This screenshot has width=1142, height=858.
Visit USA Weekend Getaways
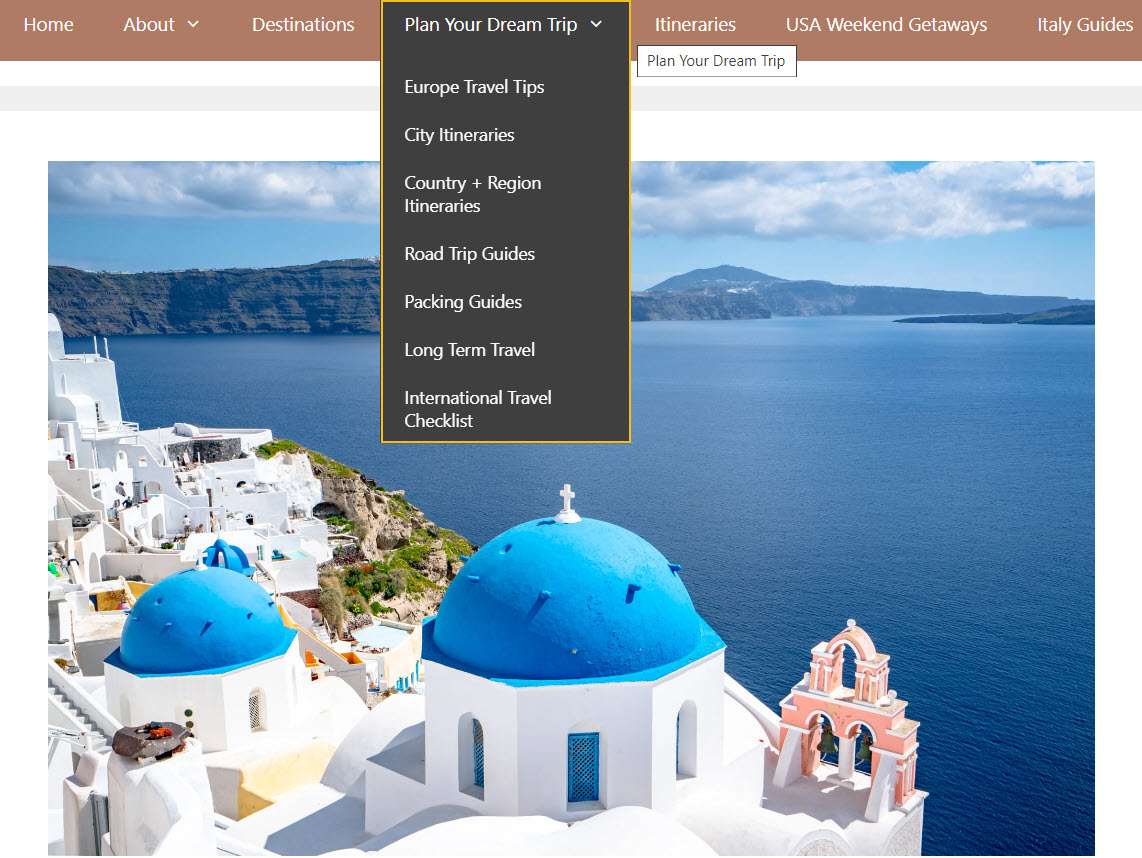(x=886, y=24)
